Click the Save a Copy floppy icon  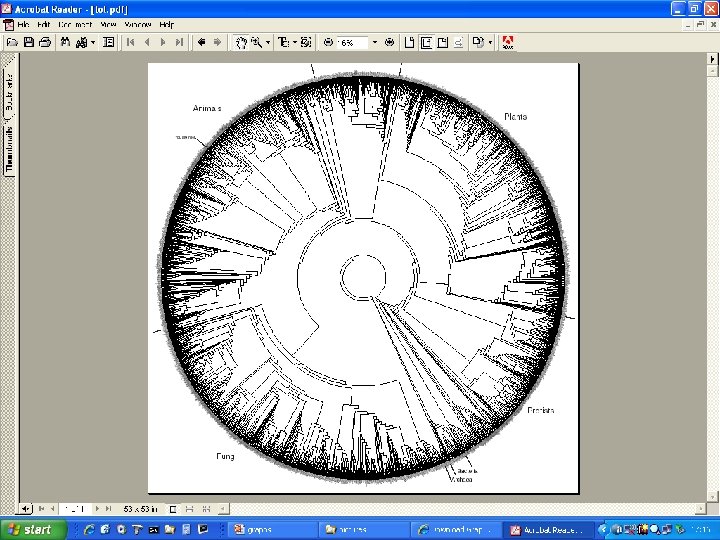(x=29, y=43)
